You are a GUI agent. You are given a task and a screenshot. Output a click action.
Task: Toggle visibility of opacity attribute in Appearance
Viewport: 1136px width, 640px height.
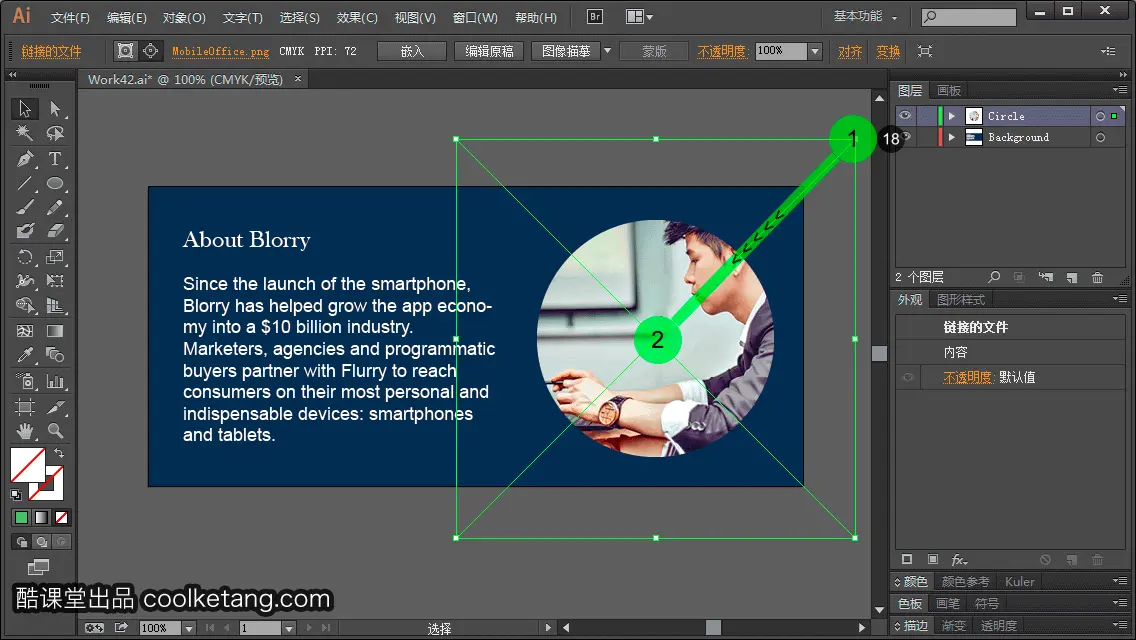point(908,377)
